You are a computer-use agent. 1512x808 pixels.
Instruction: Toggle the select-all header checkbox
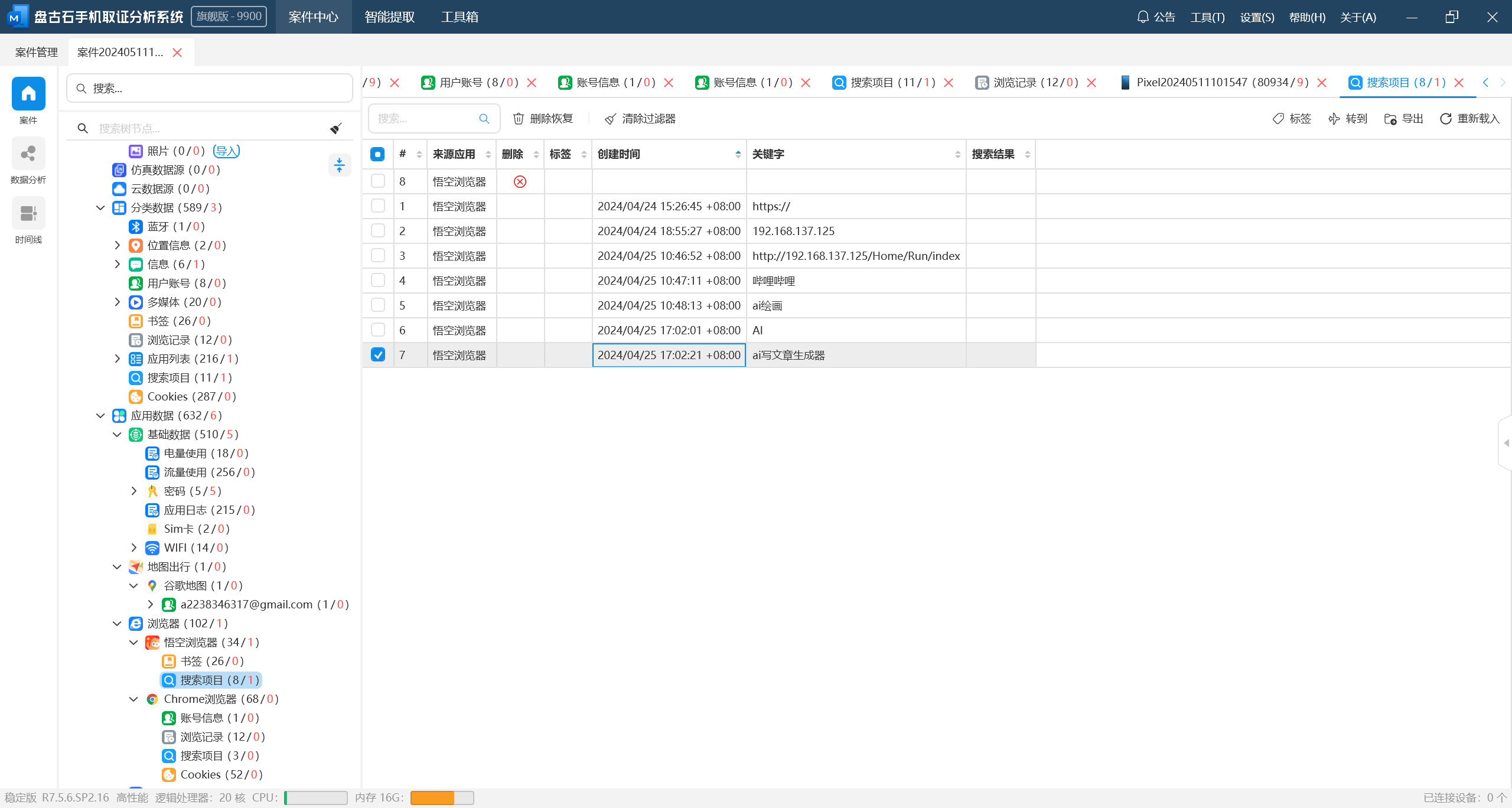[x=377, y=154]
